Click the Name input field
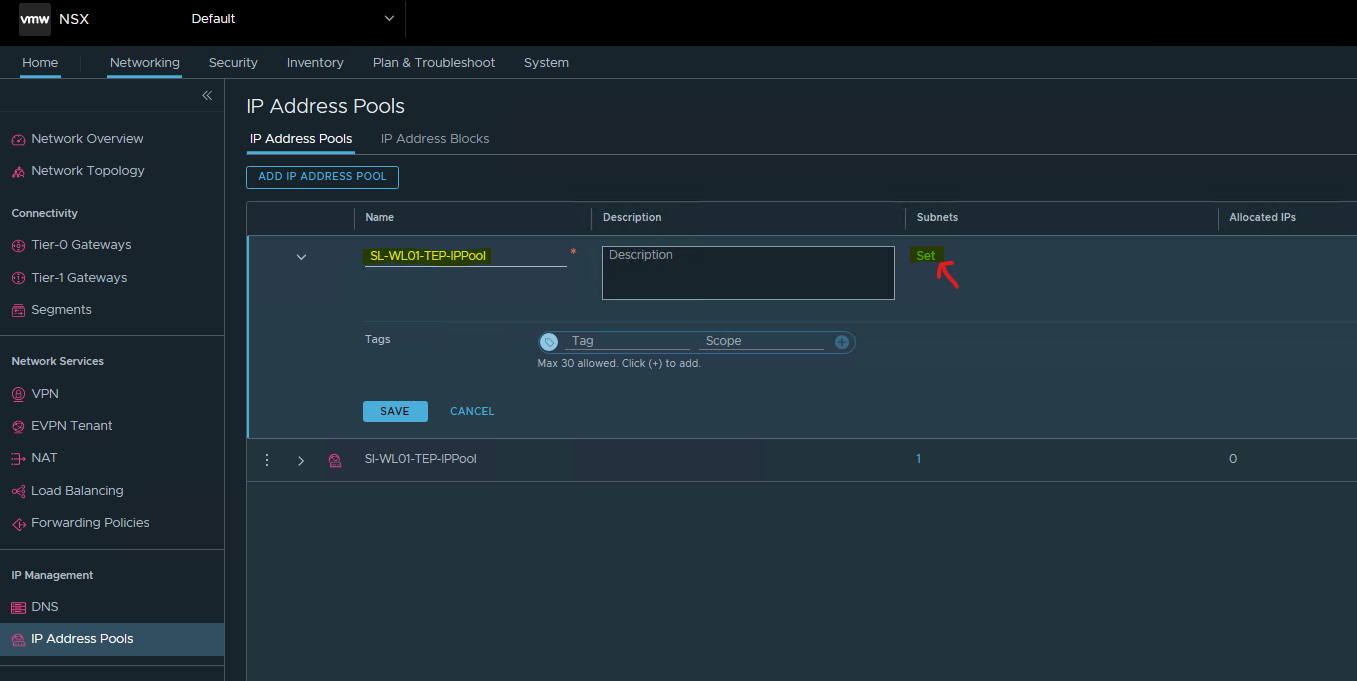This screenshot has height=681, width=1357. [x=465, y=256]
